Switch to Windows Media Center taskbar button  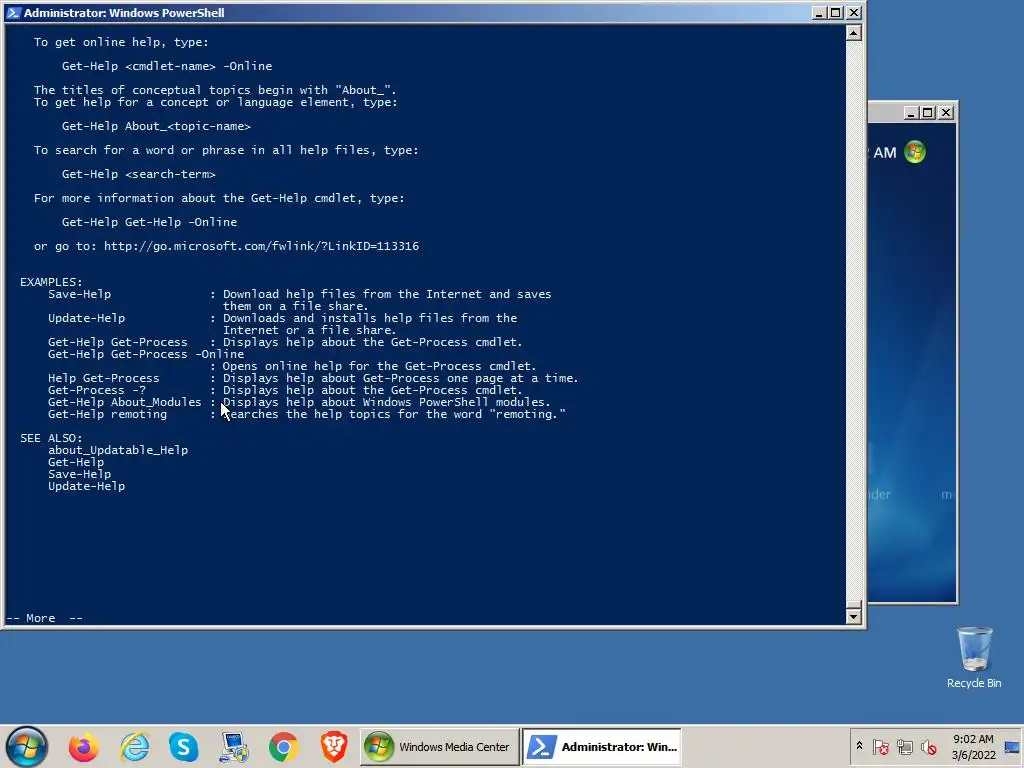[440, 746]
